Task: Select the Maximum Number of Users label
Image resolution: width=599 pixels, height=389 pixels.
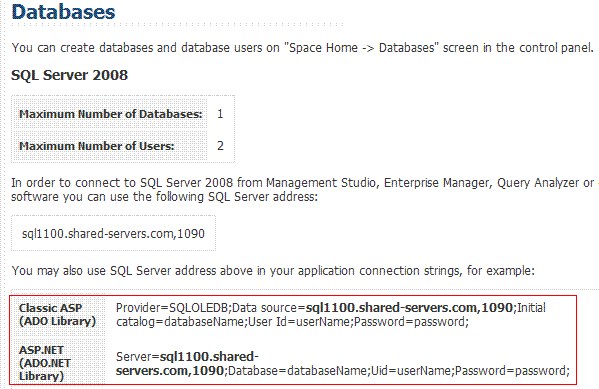Action: 97,146
